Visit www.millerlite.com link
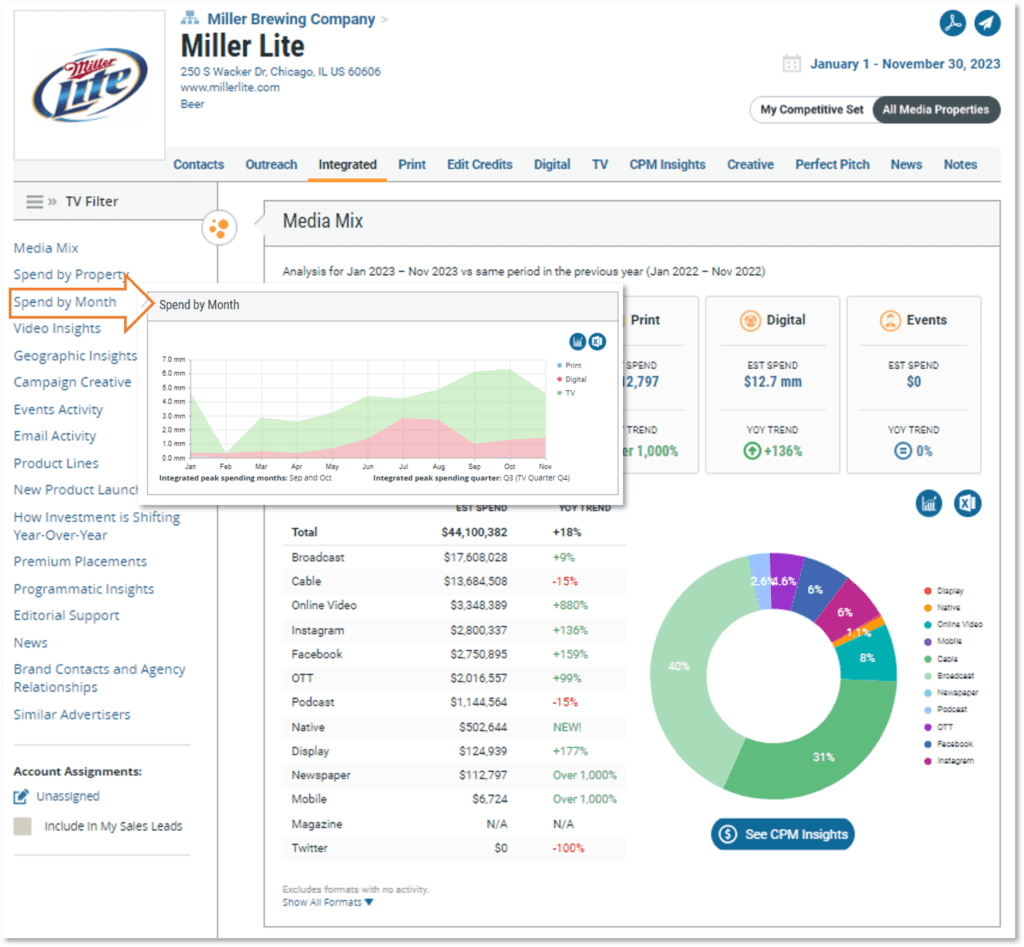 coord(230,88)
